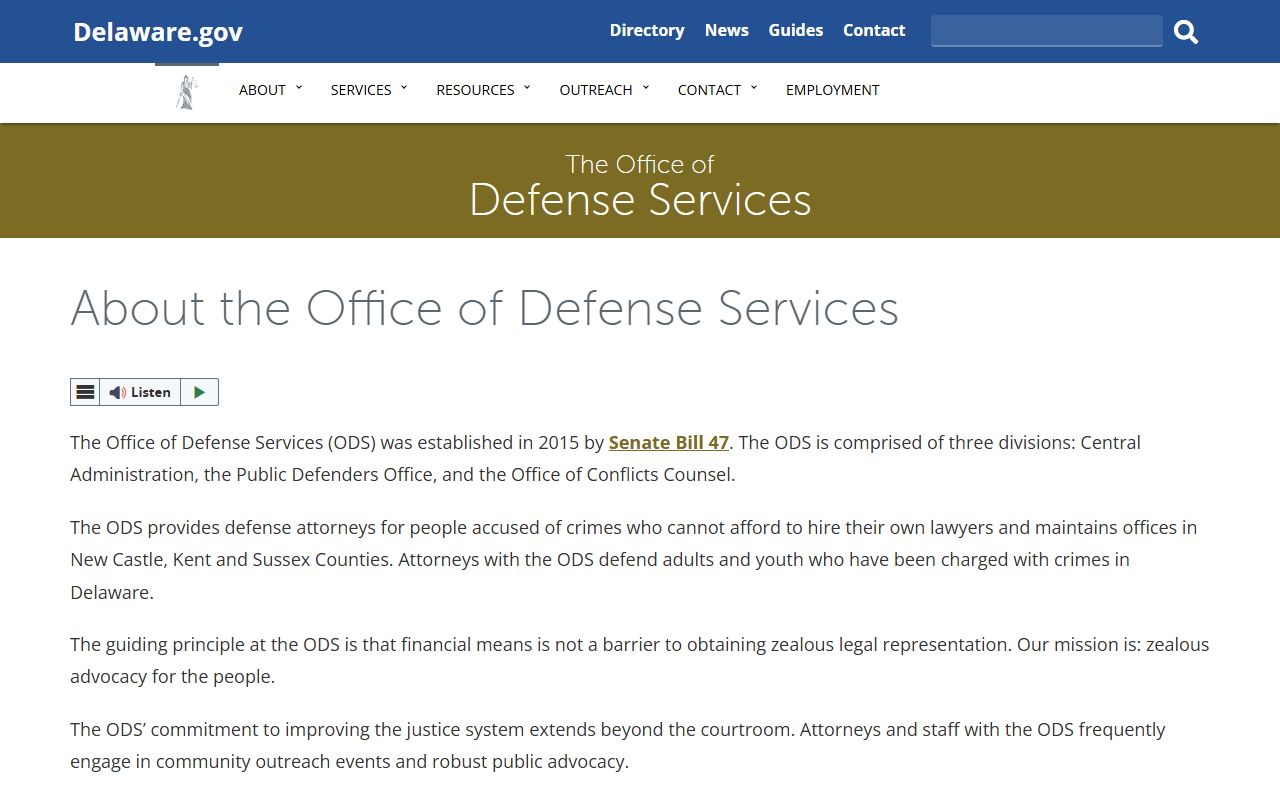Click the search magnifier icon
This screenshot has height=800, width=1280.
pyautogui.click(x=1186, y=32)
